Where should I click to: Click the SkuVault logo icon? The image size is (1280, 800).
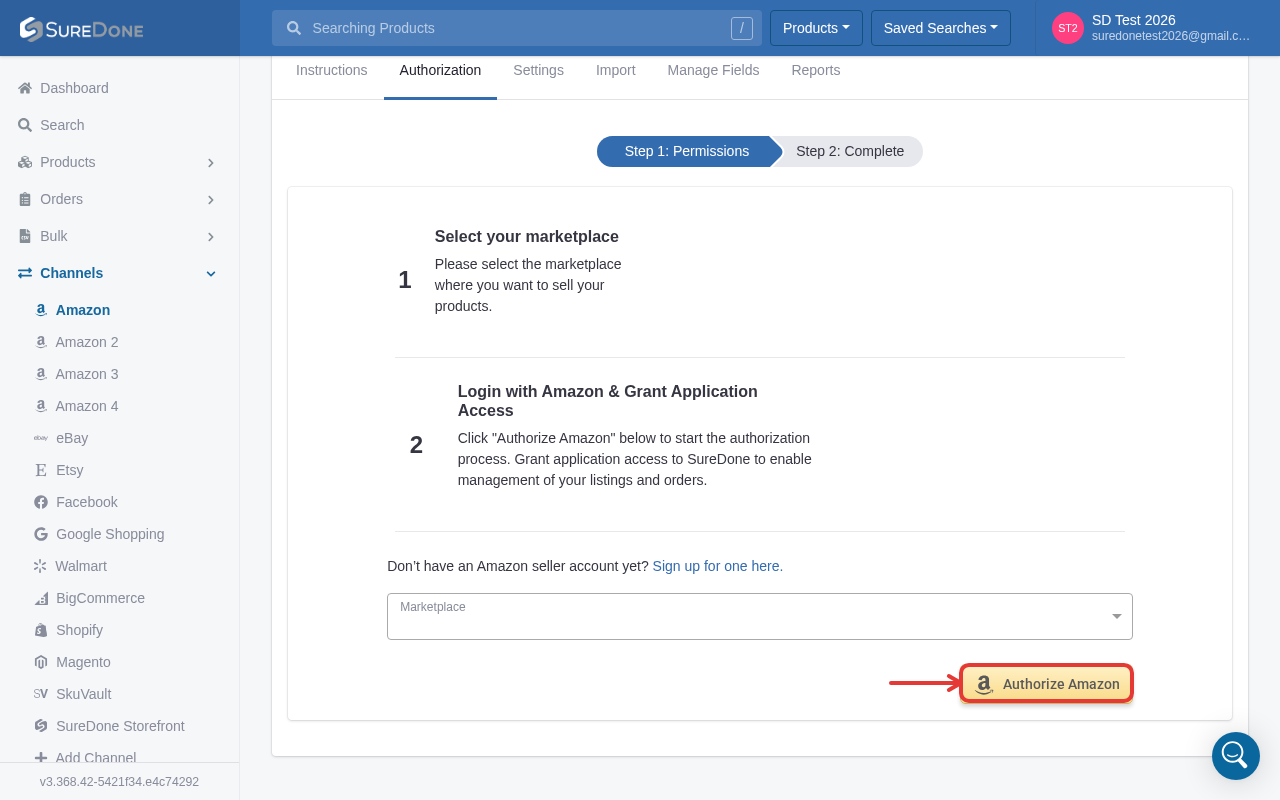(x=41, y=694)
